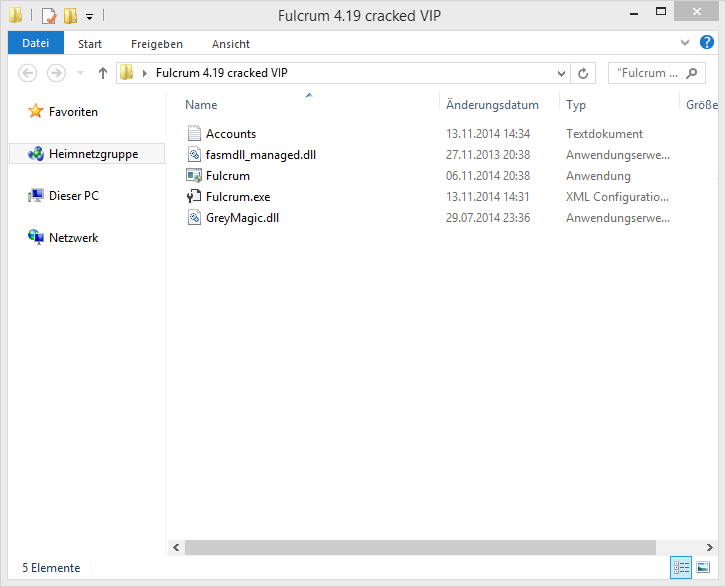Viewport: 726px width, 587px height.
Task: Select Dieser PC in the navigation pane
Action: (74, 196)
